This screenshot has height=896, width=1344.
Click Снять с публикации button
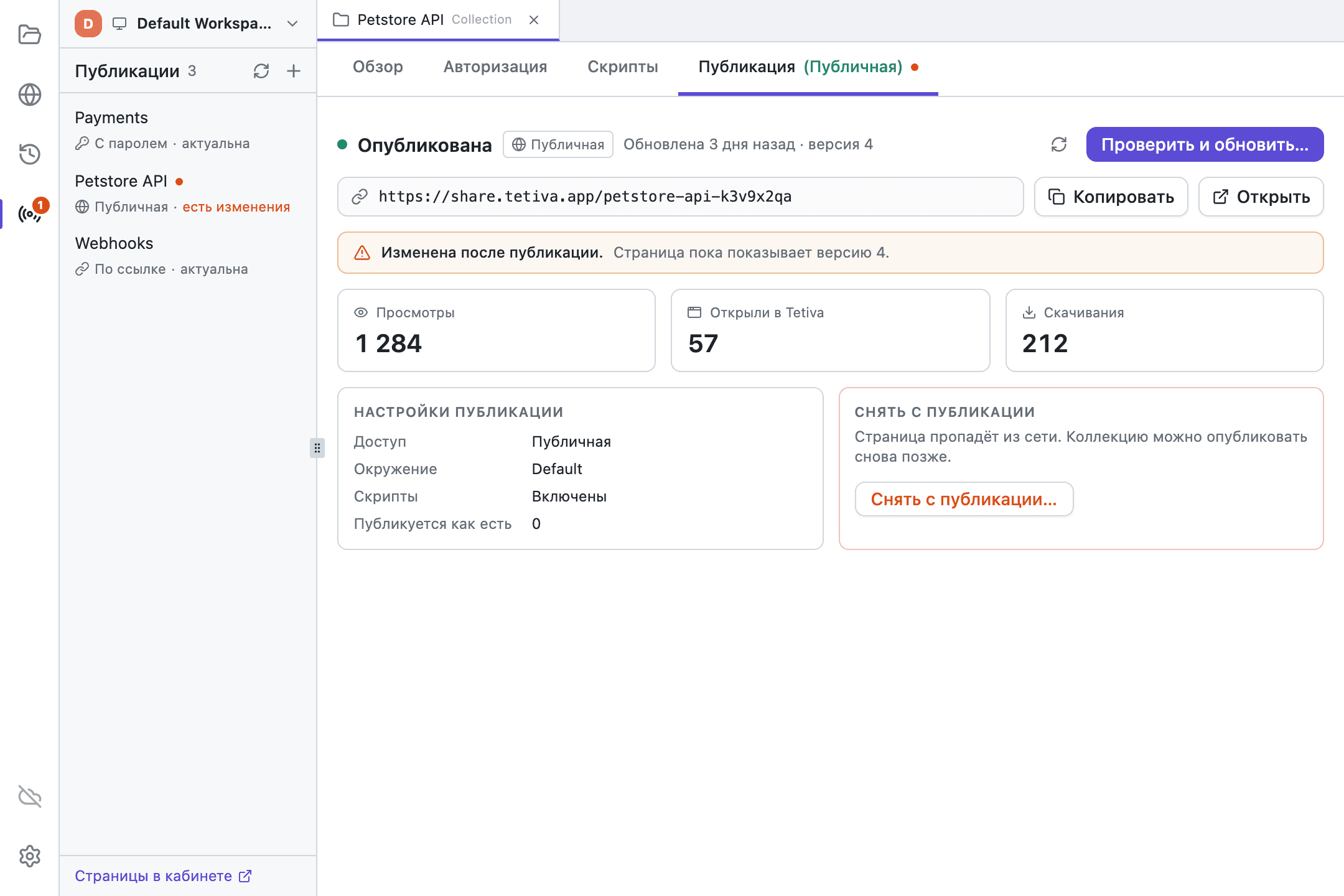coord(964,499)
